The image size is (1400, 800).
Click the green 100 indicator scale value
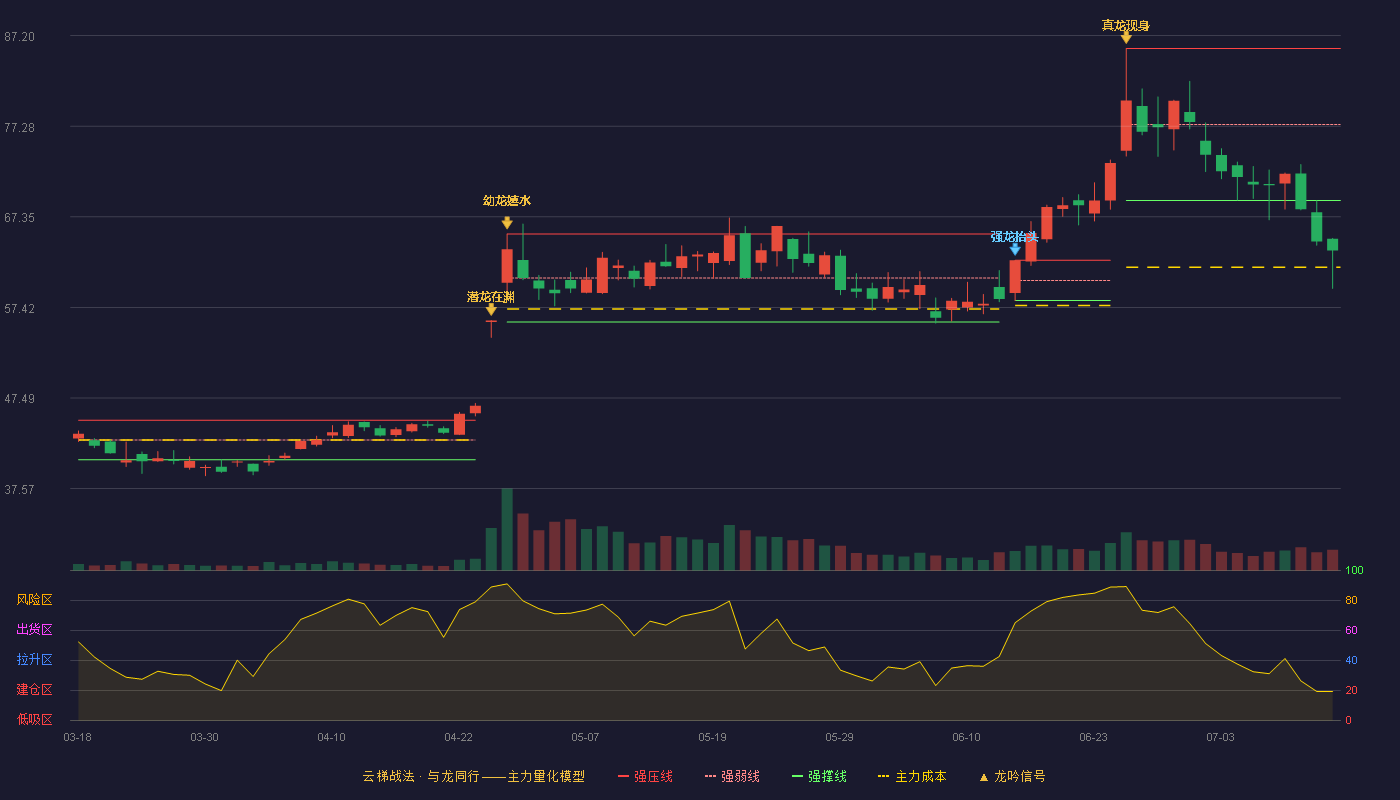tap(1354, 571)
